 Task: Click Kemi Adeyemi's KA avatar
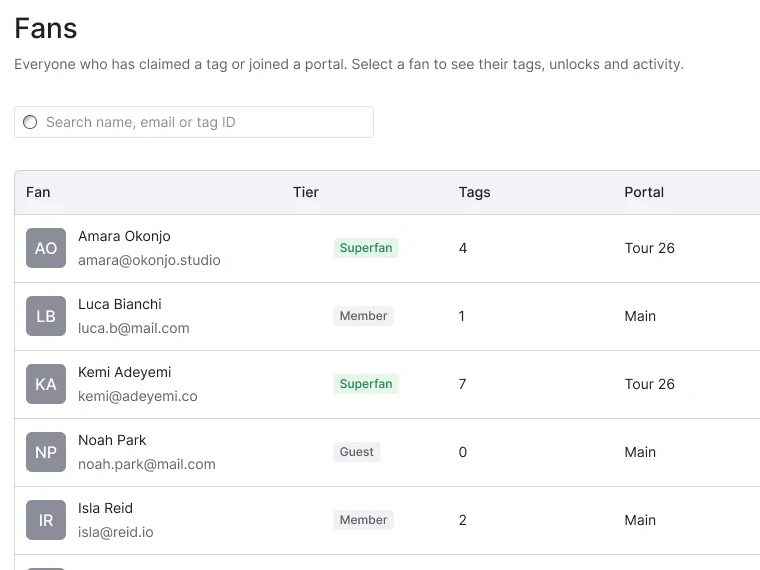point(46,384)
